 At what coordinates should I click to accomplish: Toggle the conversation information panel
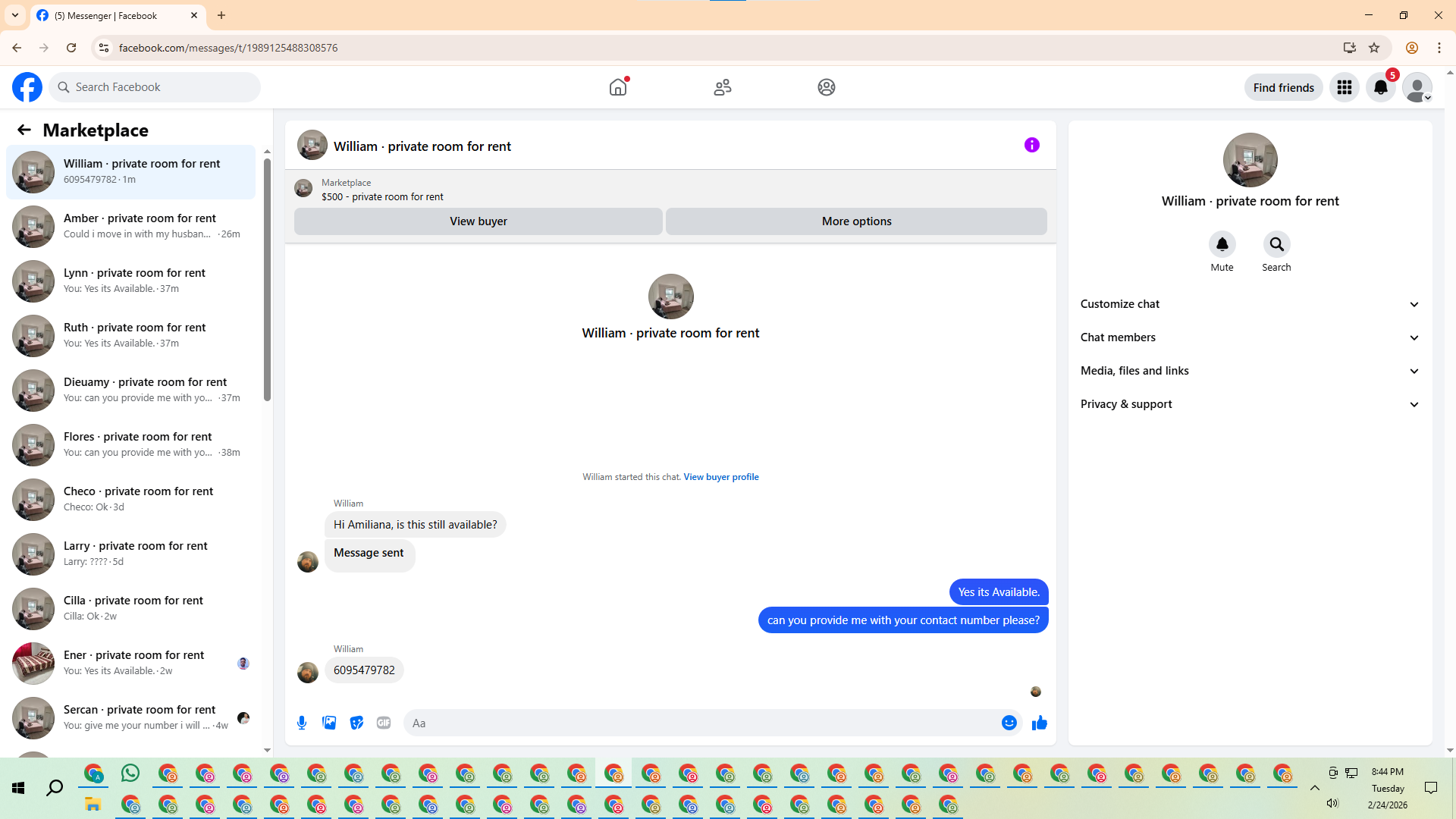click(x=1031, y=145)
